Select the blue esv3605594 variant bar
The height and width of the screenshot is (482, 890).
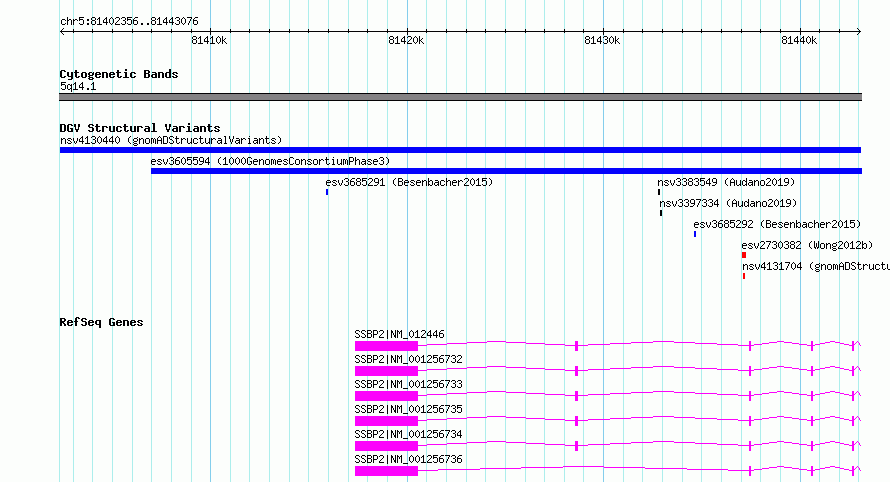(x=506, y=171)
